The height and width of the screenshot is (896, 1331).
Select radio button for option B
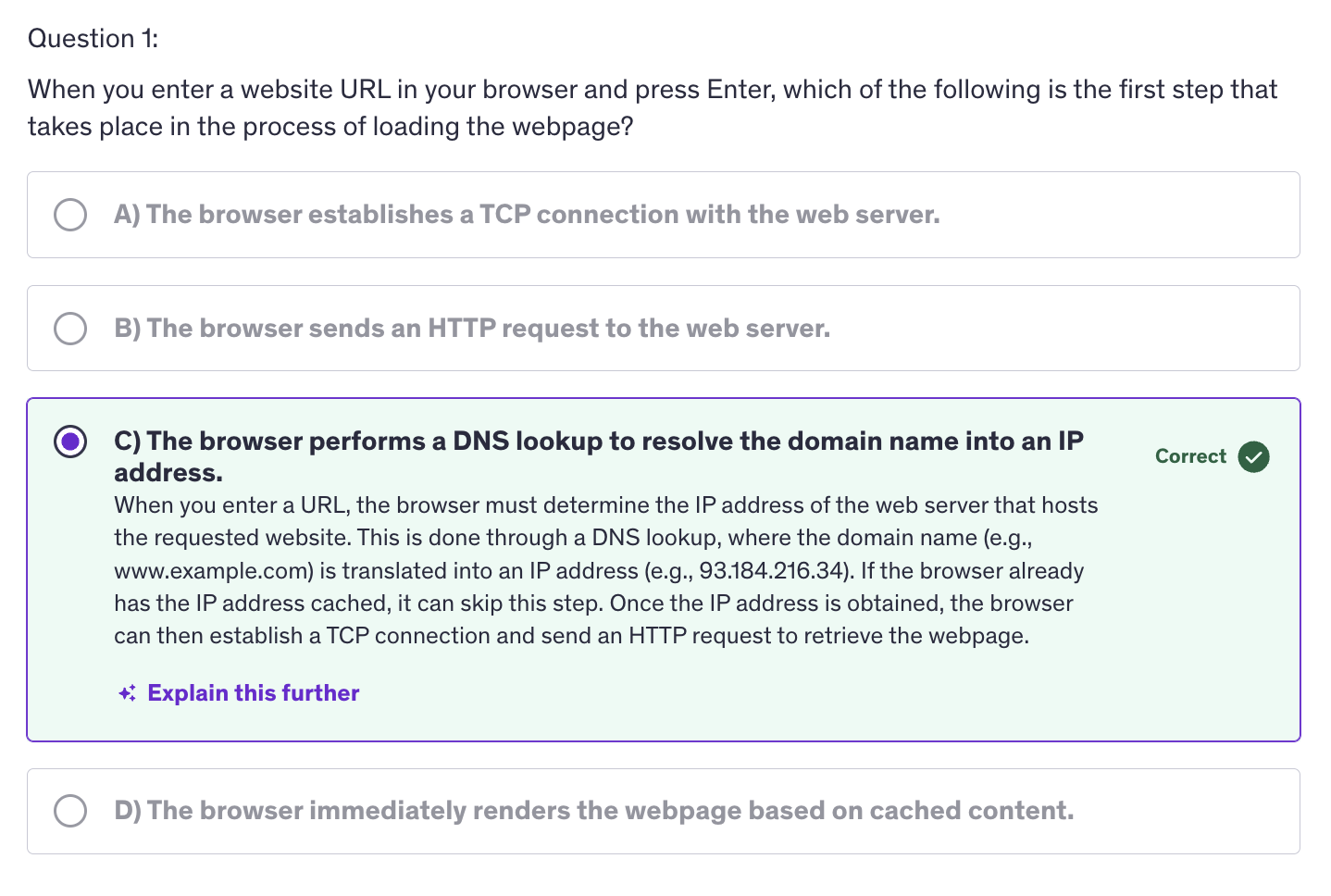point(70,329)
